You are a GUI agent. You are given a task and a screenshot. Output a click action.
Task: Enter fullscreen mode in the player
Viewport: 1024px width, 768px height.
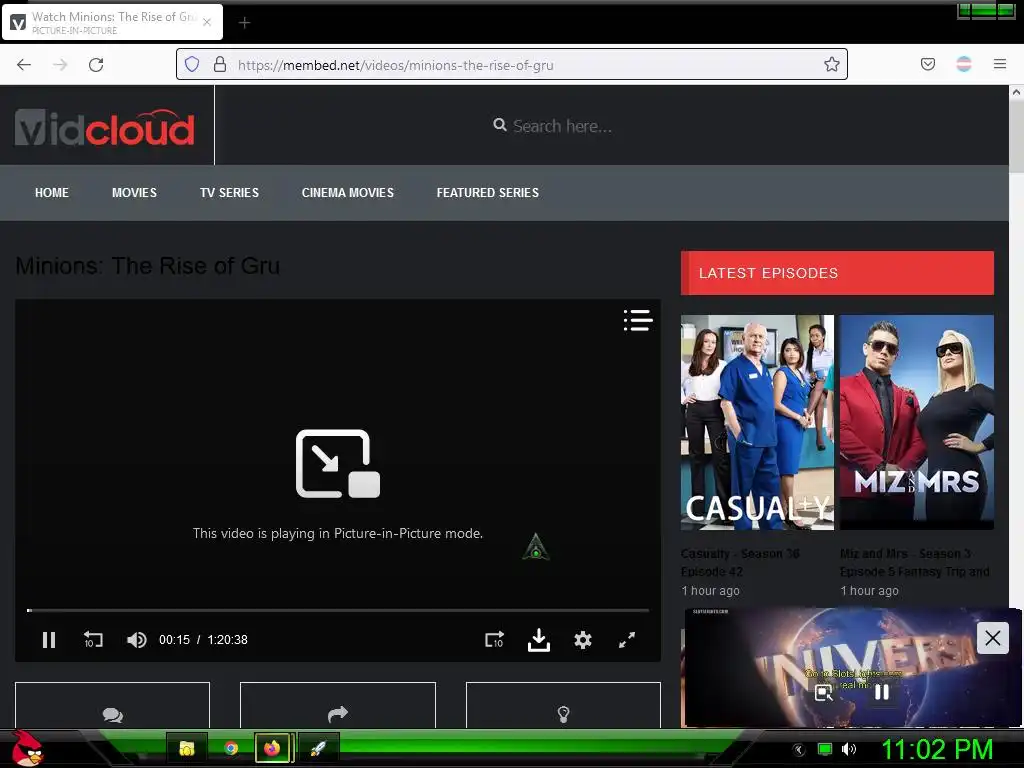[x=627, y=640]
